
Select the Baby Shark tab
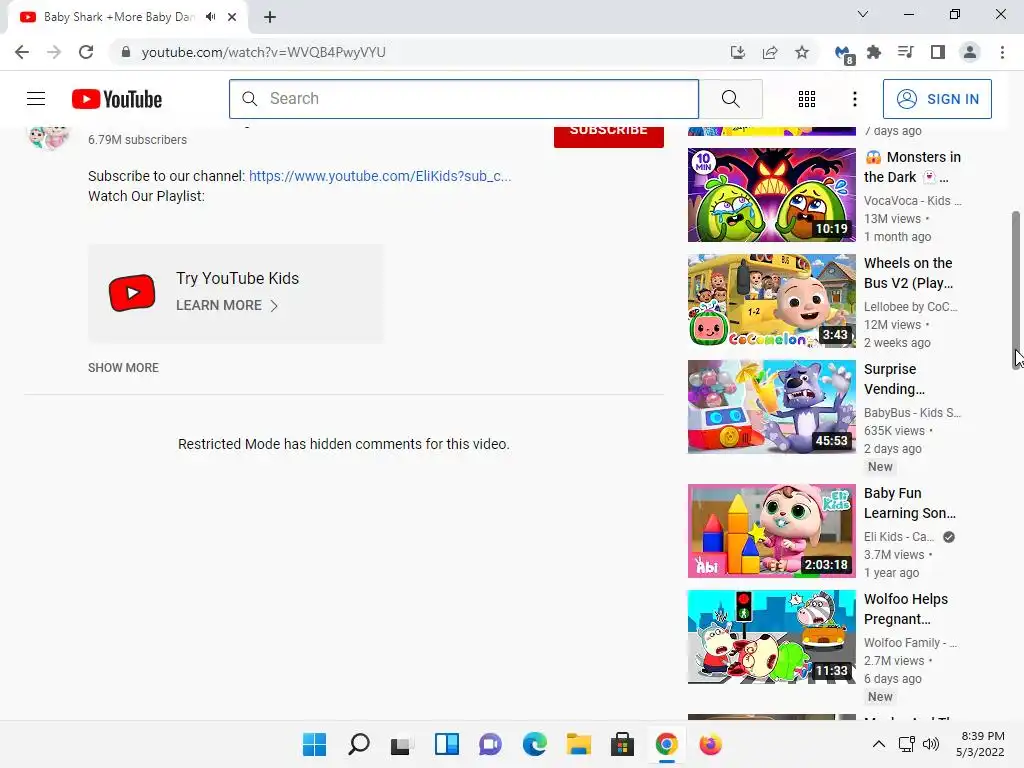119,17
